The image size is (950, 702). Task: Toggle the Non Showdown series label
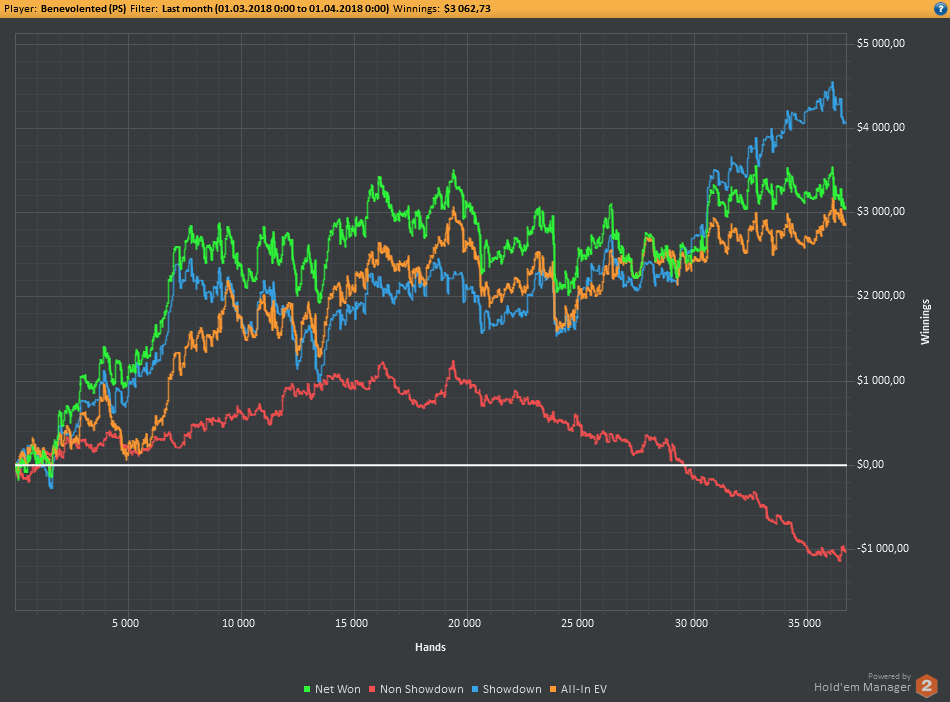point(421,689)
